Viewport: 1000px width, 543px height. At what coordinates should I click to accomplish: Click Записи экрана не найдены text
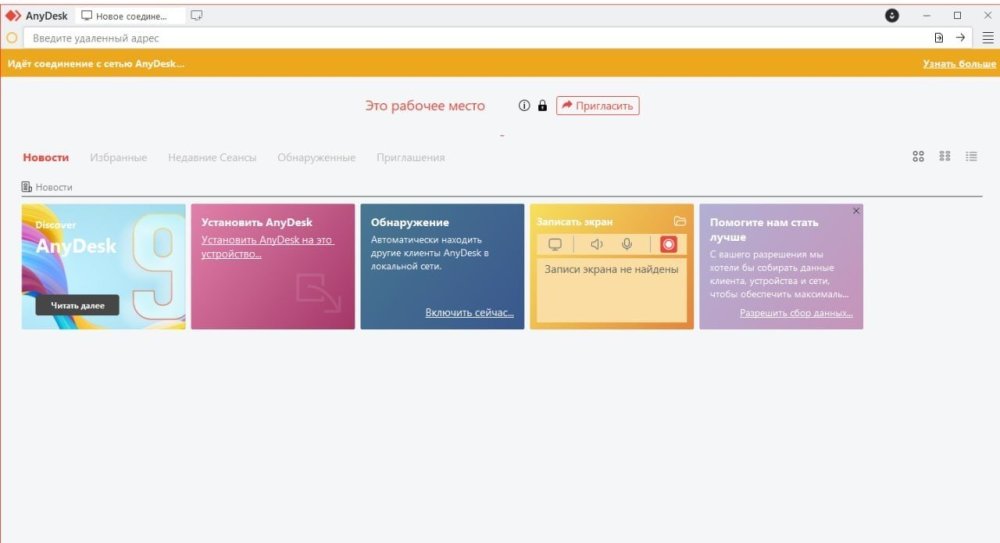tap(611, 269)
